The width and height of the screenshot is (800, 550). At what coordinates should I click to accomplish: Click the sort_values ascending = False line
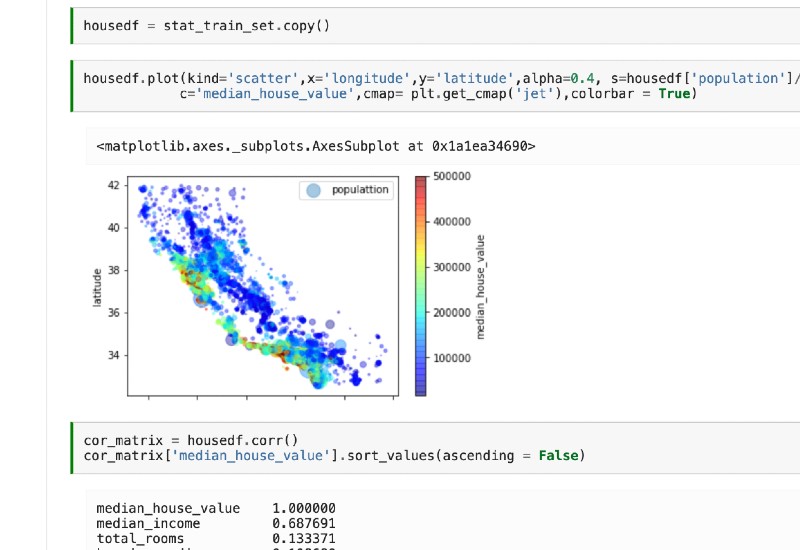[x=334, y=456]
